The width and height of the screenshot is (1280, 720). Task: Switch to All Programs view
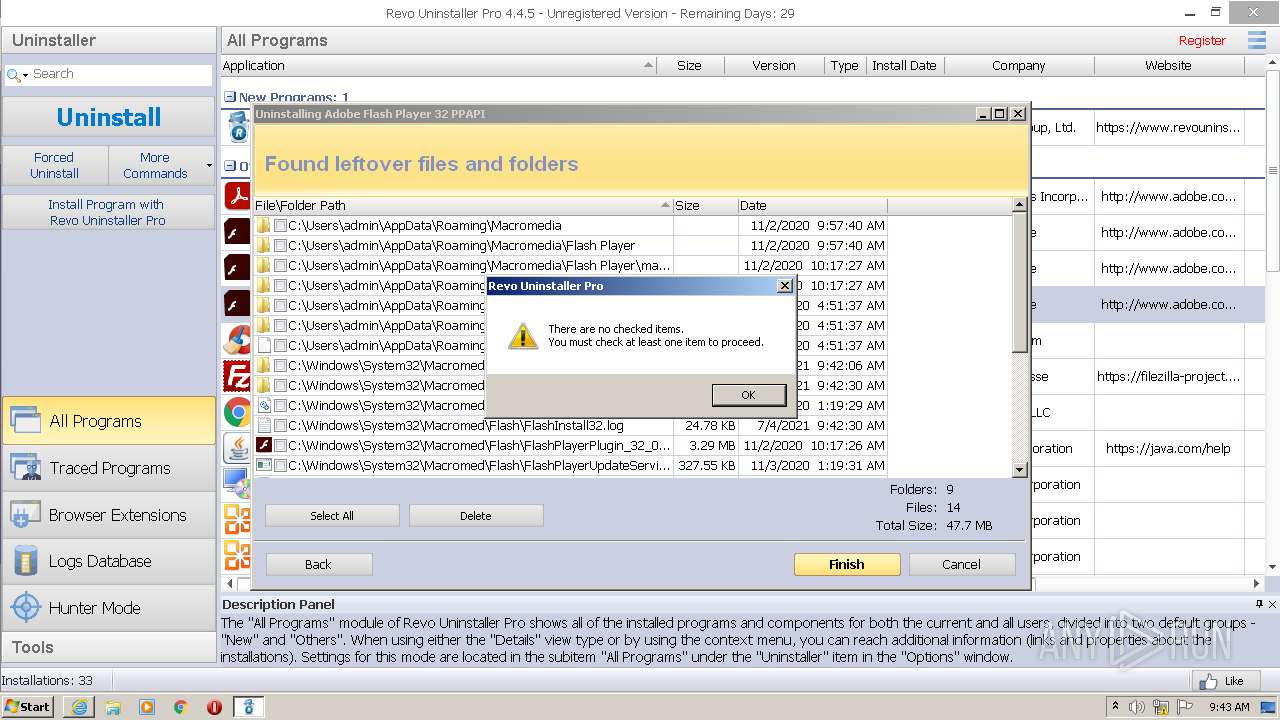click(108, 421)
